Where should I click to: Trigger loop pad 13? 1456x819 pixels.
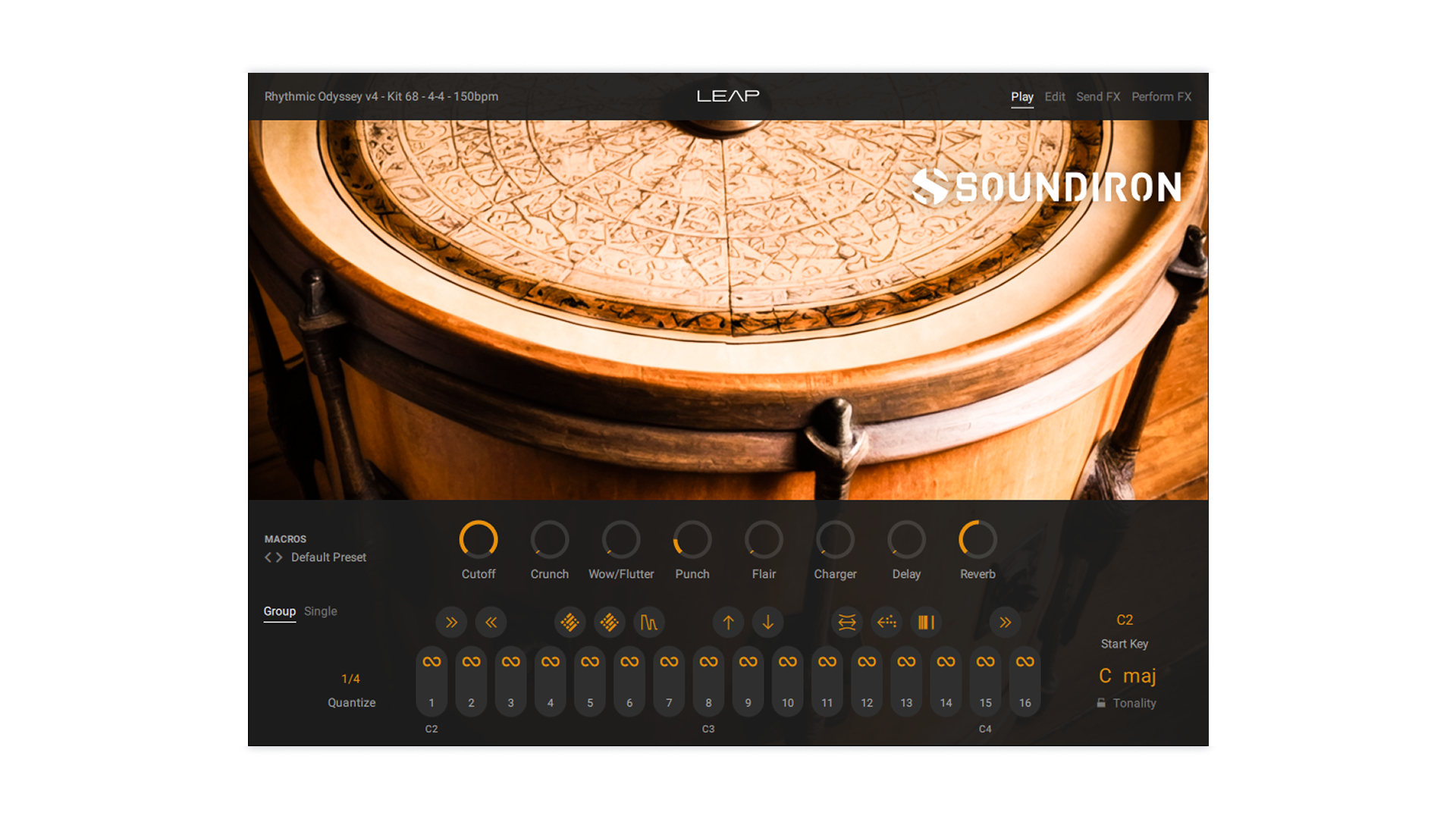click(x=906, y=682)
